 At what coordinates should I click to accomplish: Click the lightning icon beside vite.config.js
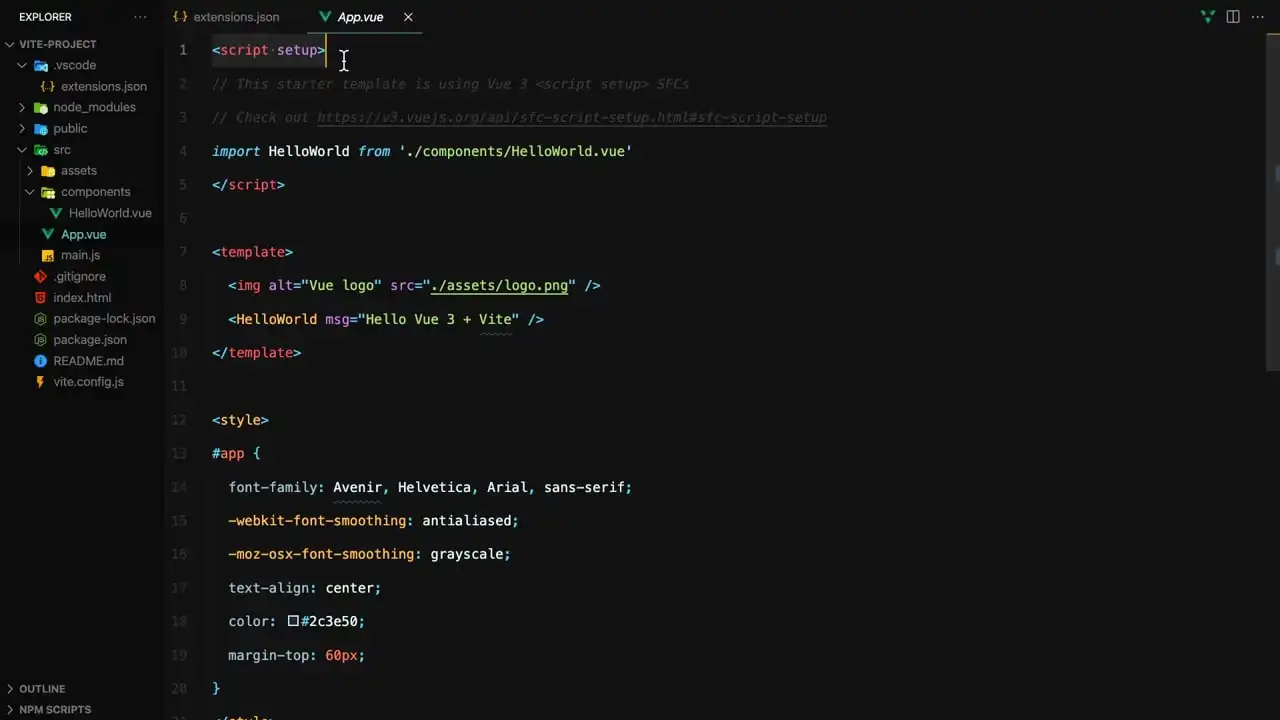40,382
